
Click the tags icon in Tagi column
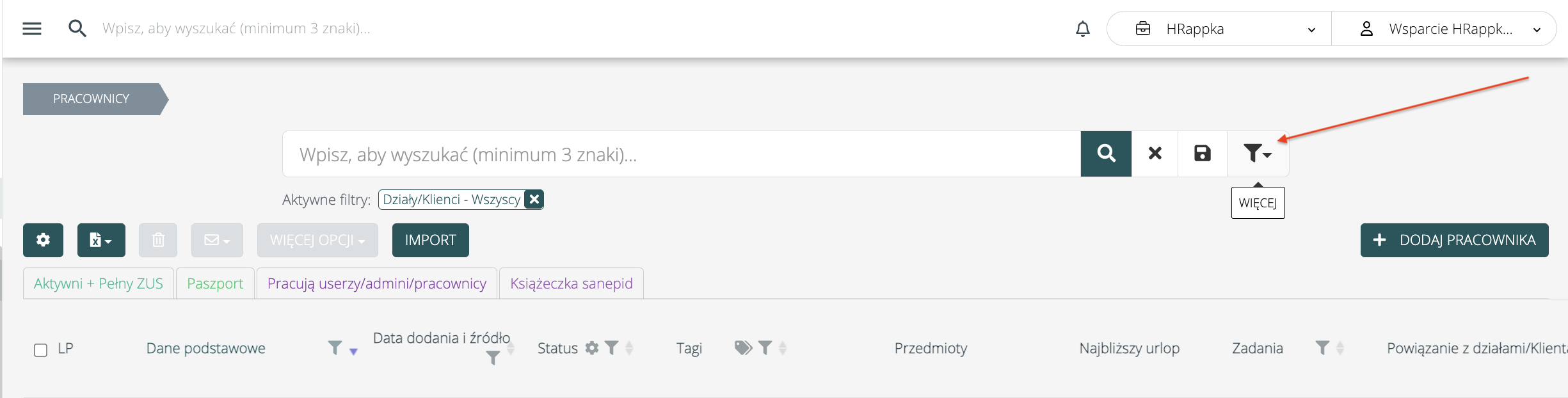[x=742, y=347]
